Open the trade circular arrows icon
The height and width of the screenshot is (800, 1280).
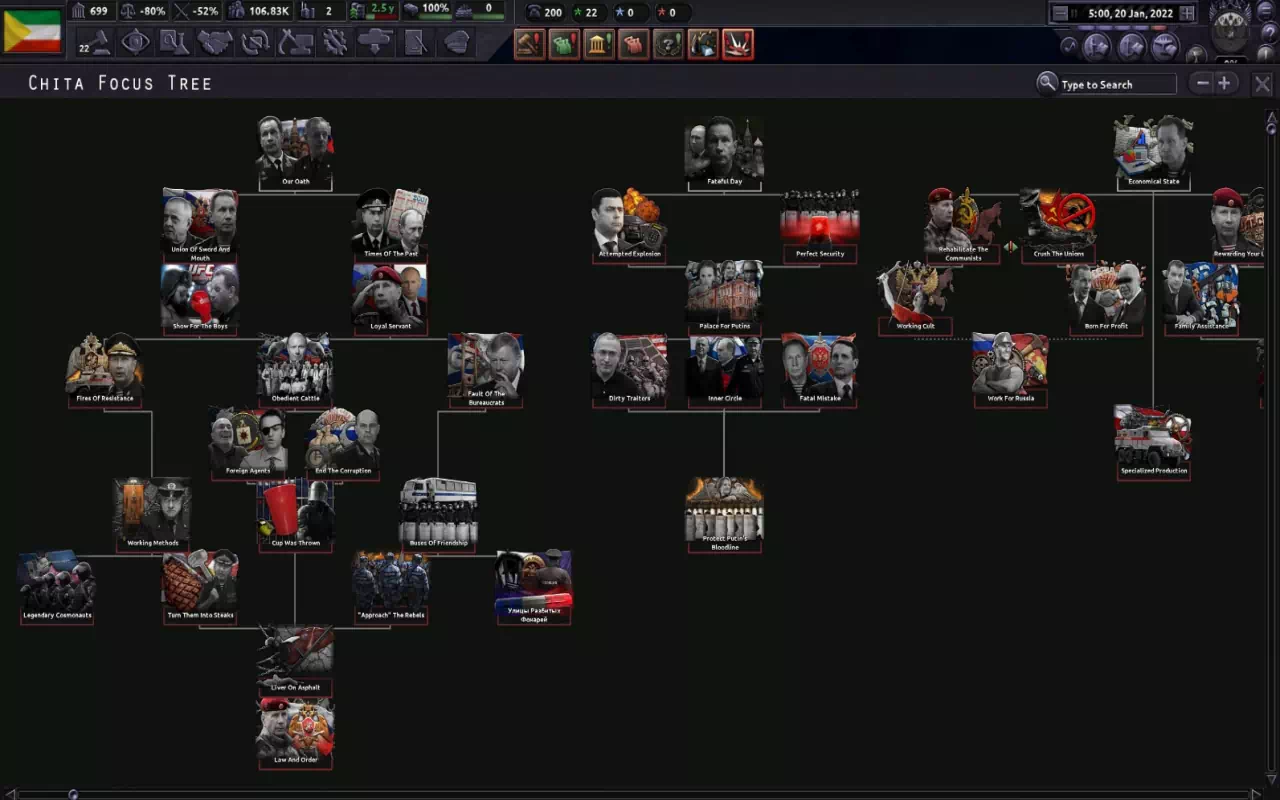pos(254,43)
